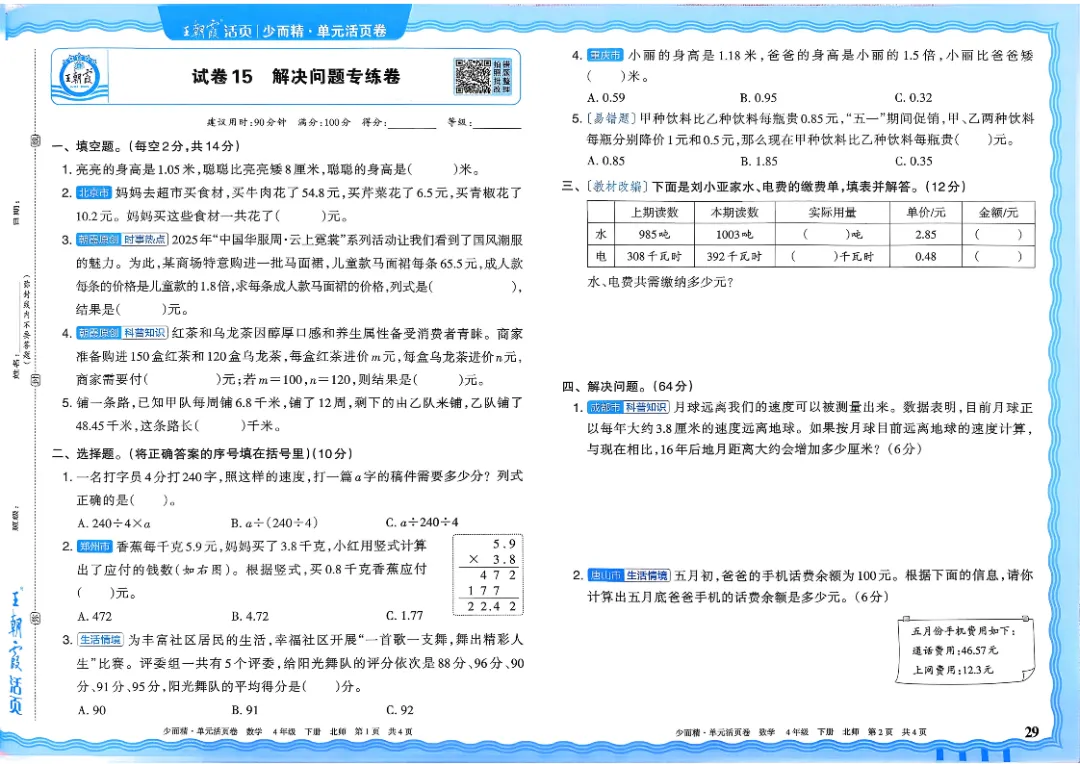The image size is (1080, 764).
Task: Click the 易错题 tag in question 5
Action: click(610, 118)
